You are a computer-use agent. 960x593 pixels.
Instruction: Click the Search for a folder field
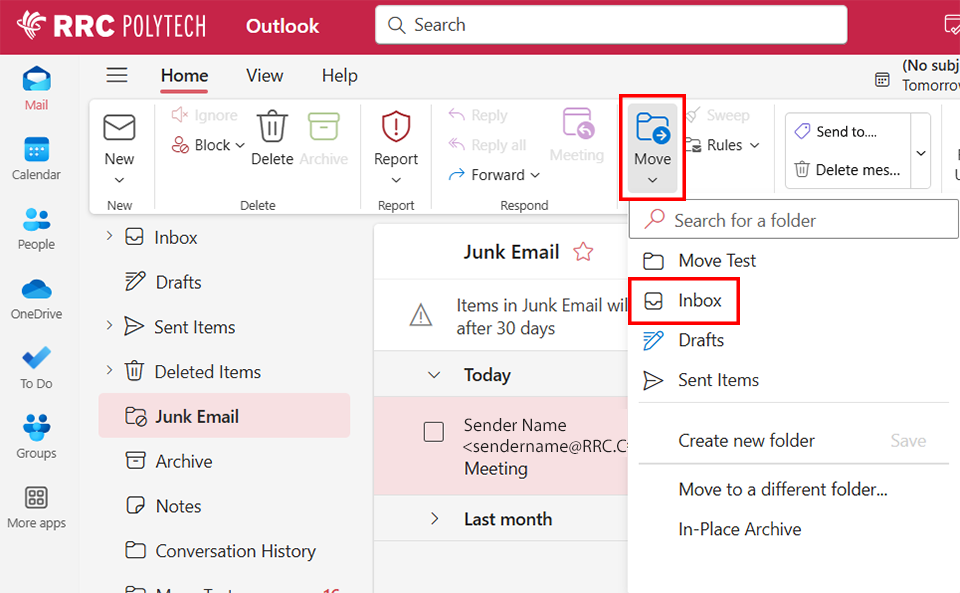point(793,220)
